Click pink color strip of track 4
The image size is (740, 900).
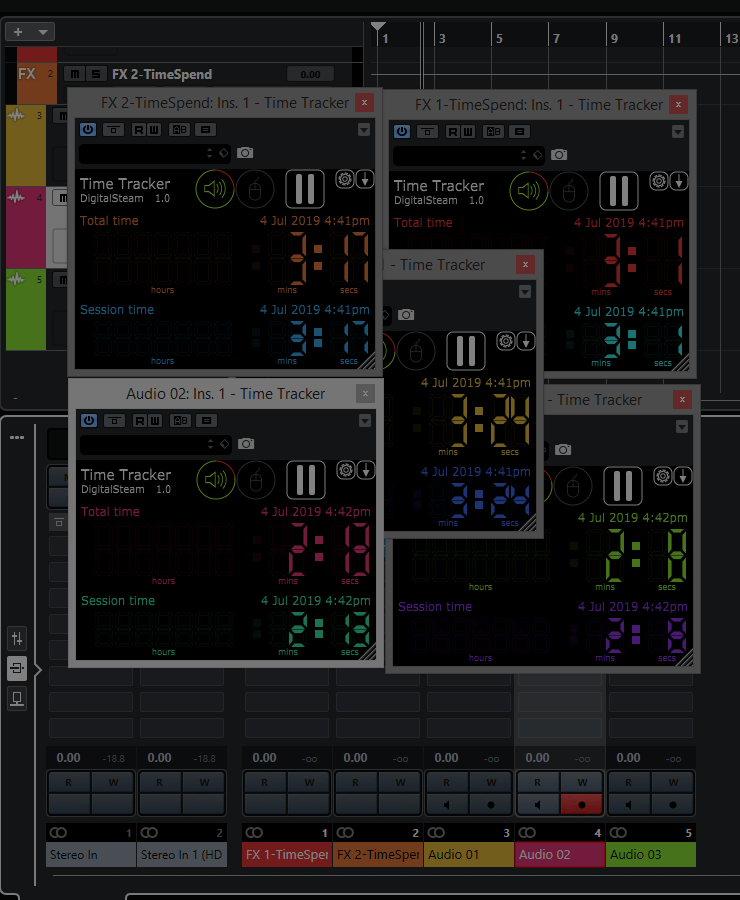(x=26, y=227)
